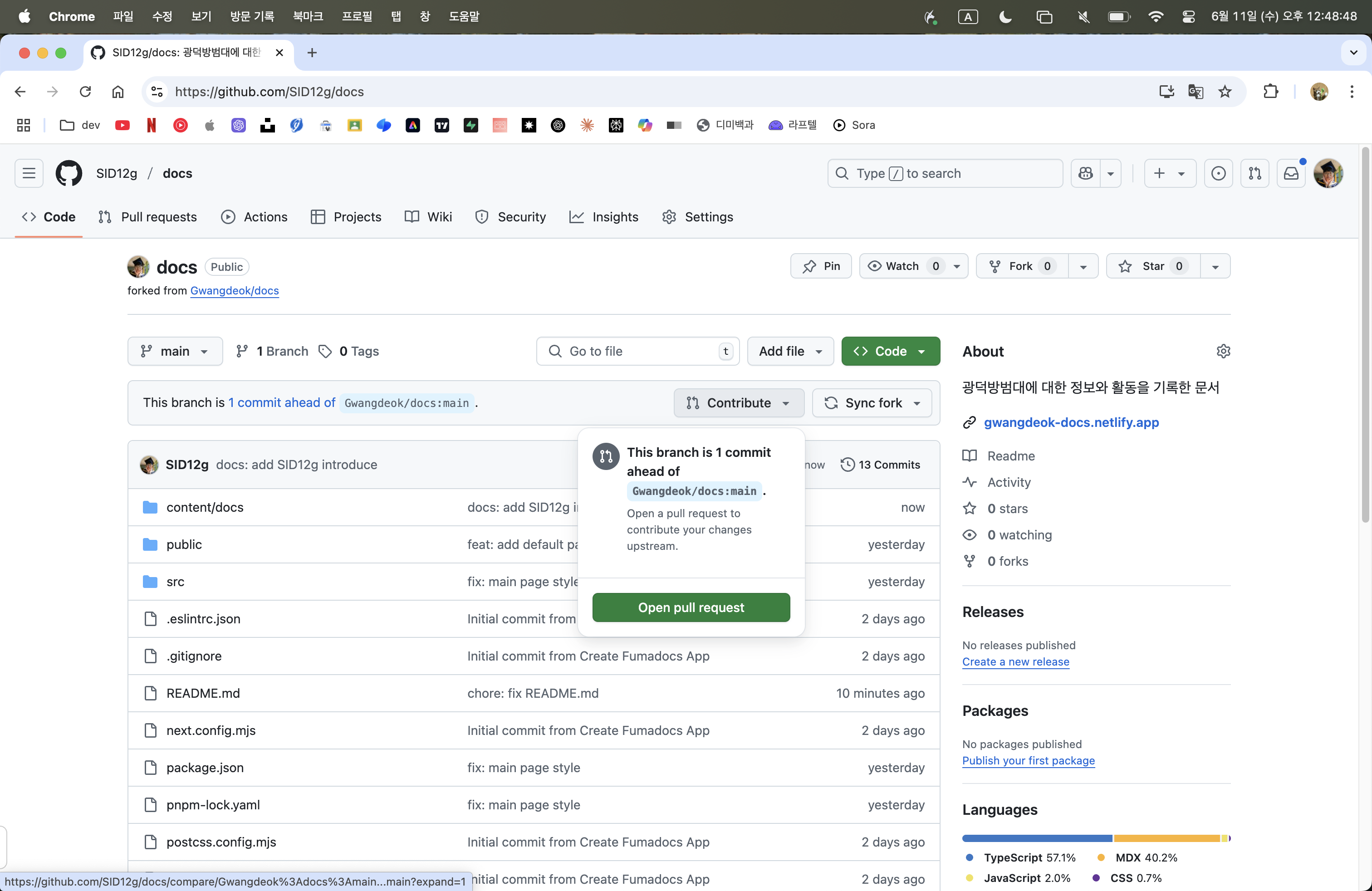Click the install app icon in address bar
The image size is (1372, 891).
[1166, 92]
